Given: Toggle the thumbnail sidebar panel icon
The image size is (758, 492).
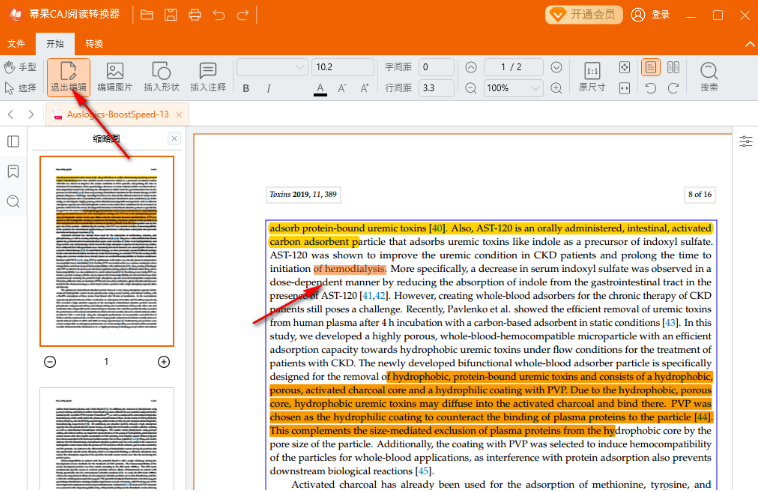Looking at the screenshot, I should pos(13,142).
